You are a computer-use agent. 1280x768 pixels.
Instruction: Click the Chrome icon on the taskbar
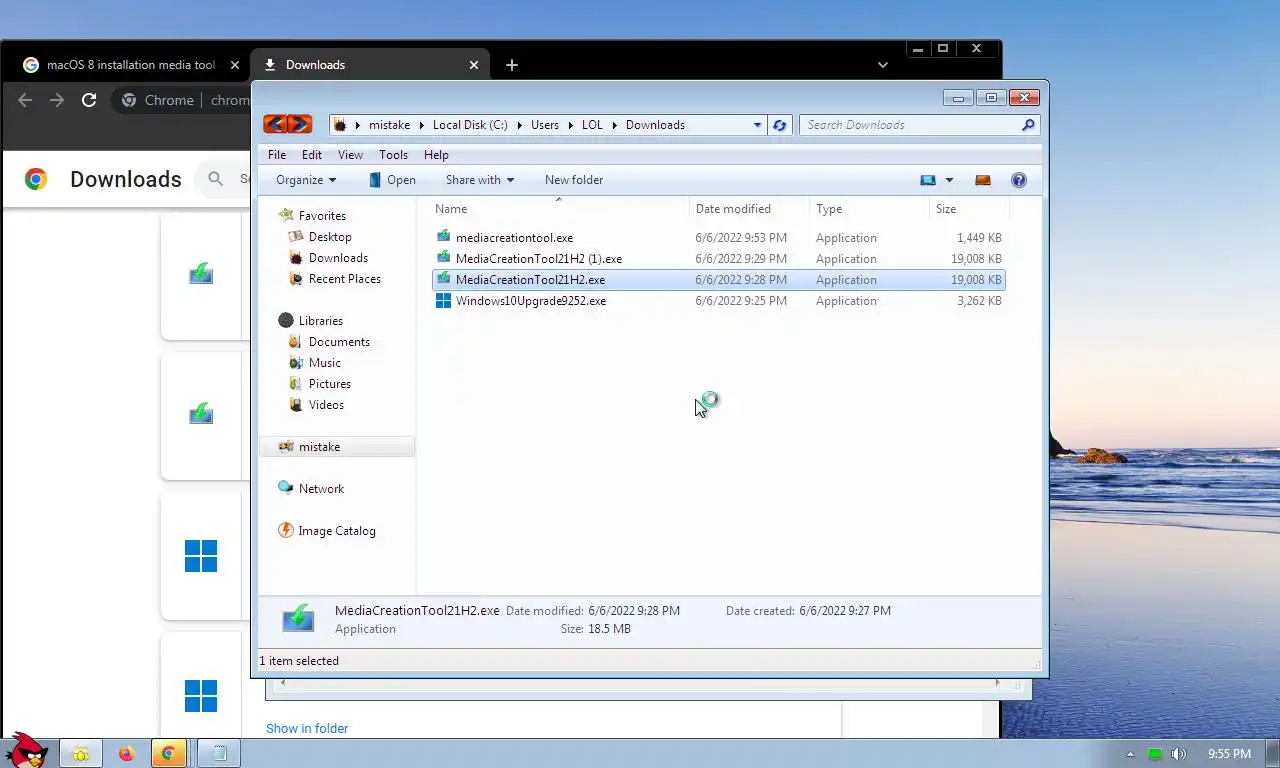click(x=169, y=754)
